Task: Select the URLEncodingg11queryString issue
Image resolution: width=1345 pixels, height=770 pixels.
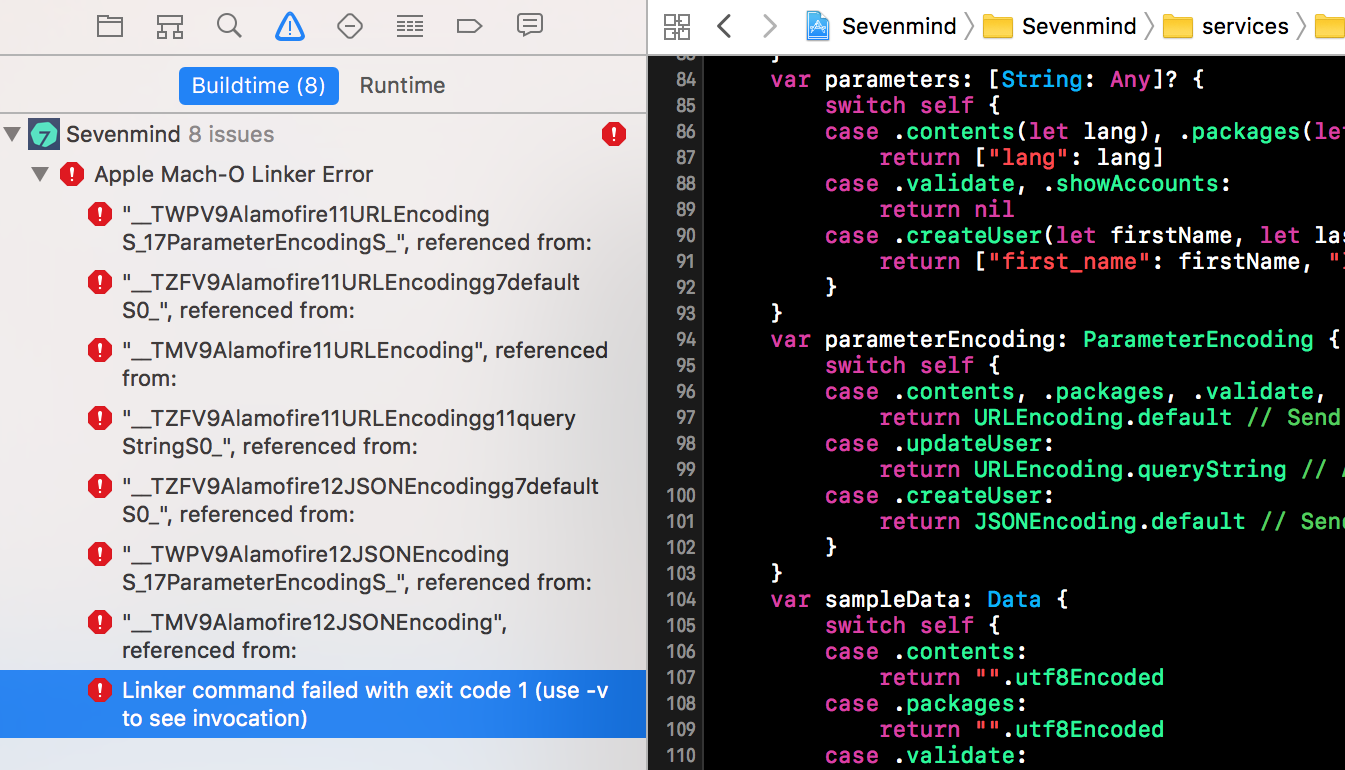Action: pos(323,432)
